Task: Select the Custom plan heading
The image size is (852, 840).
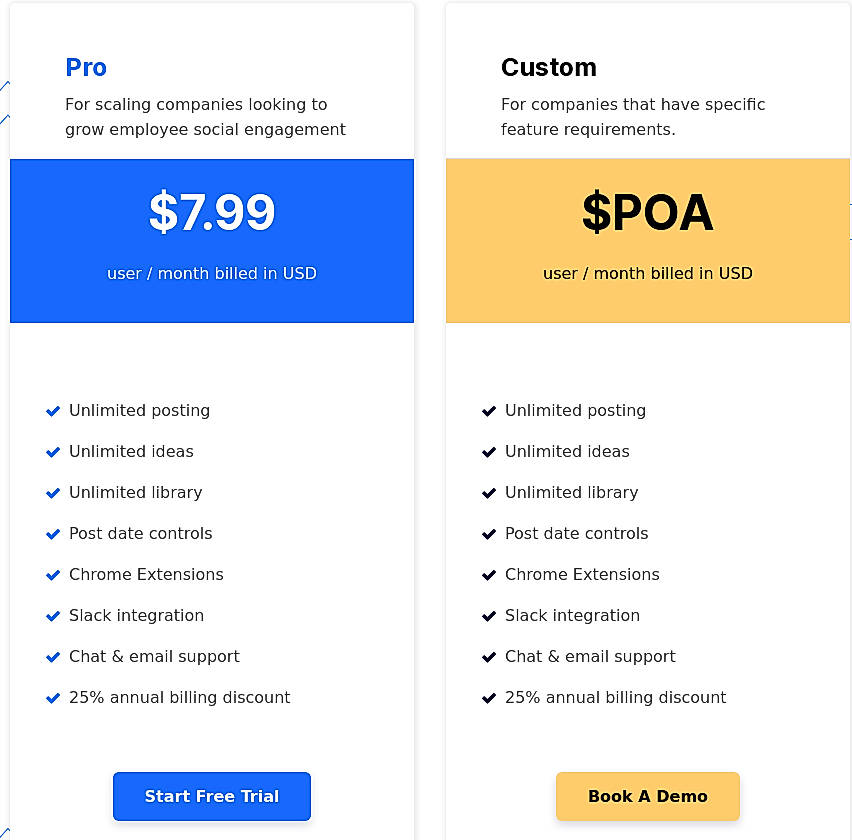Action: 549,68
